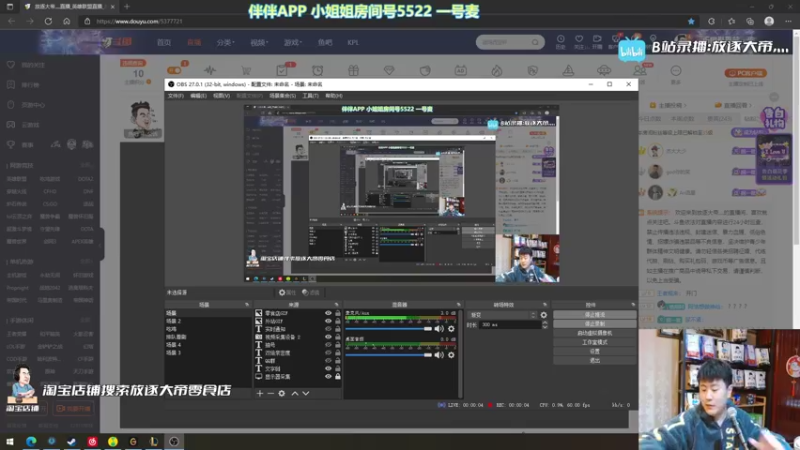Mute the 桌面音频 speaker icon
800x450 pixels.
coord(439,355)
